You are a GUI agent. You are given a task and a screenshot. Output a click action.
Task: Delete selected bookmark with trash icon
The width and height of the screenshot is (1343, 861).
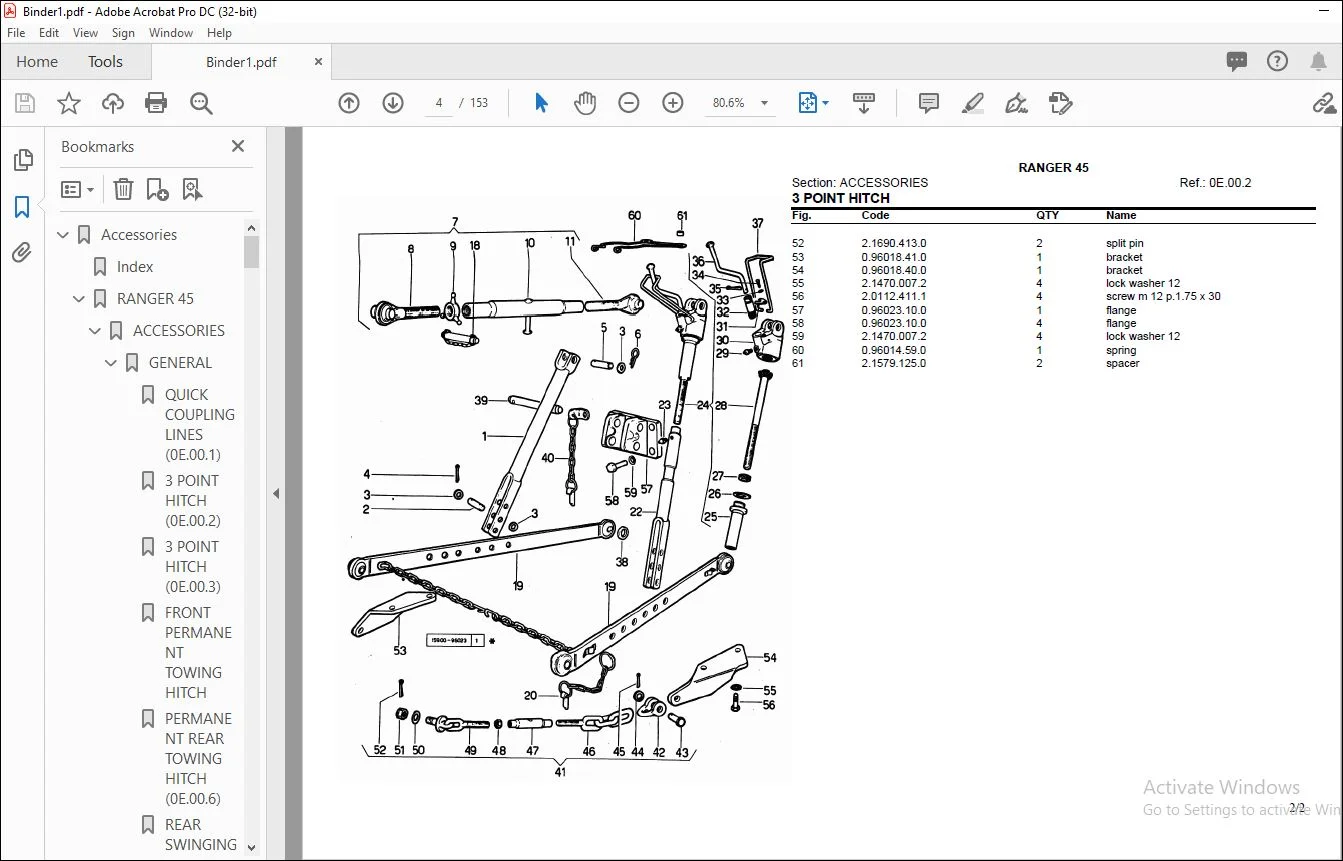coord(123,189)
